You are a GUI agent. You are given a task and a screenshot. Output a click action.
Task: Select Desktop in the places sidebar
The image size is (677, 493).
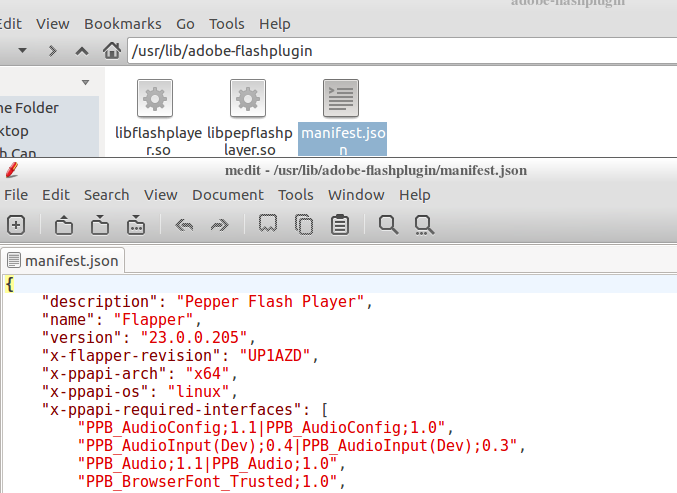click(14, 131)
